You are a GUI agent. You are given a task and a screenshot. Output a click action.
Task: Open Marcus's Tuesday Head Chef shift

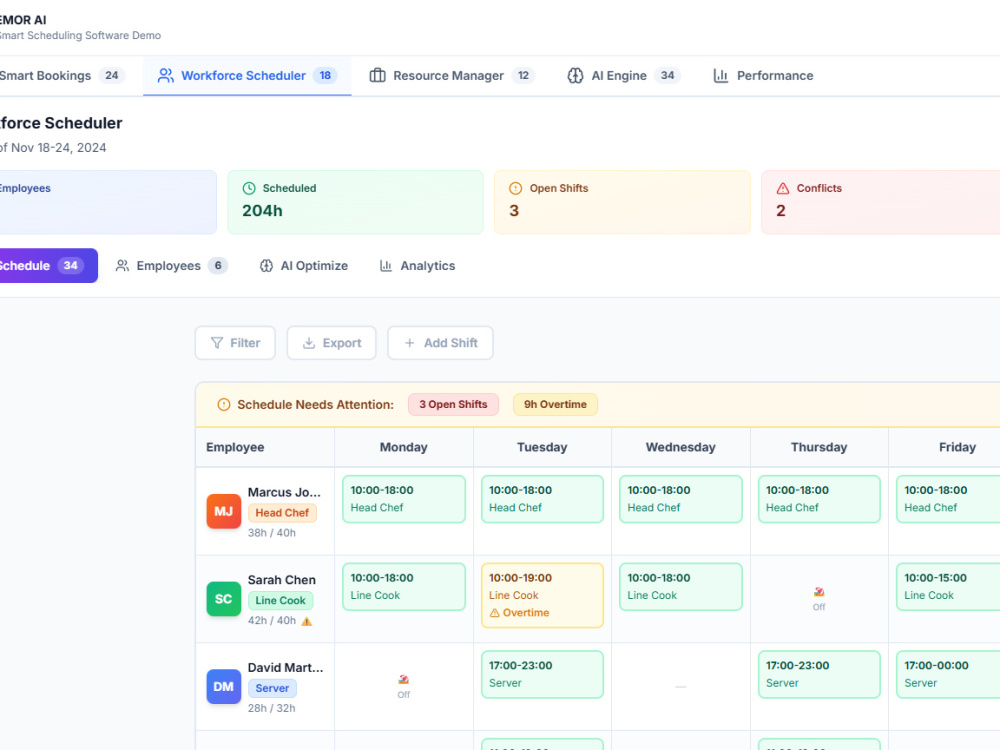tap(542, 499)
